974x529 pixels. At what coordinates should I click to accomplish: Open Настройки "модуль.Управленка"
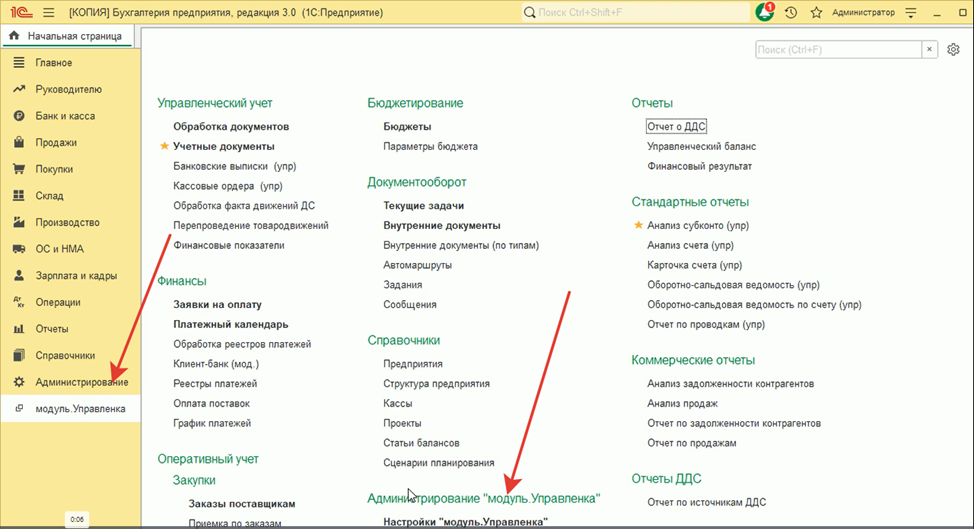[466, 522]
